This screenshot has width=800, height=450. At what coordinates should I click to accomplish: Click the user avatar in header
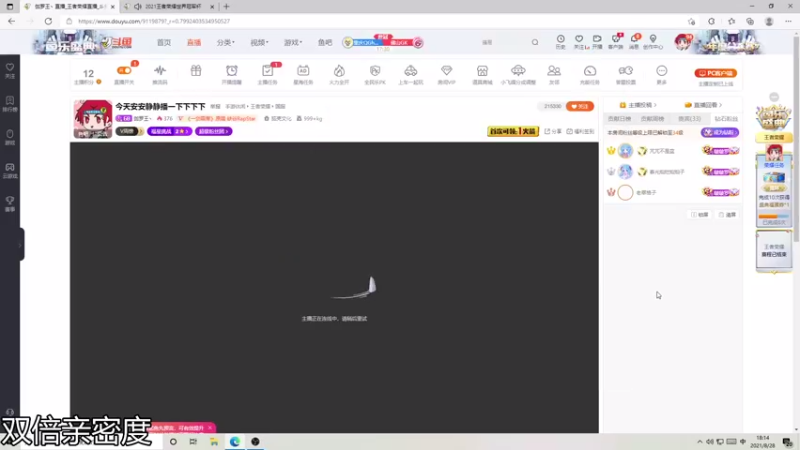pos(682,42)
